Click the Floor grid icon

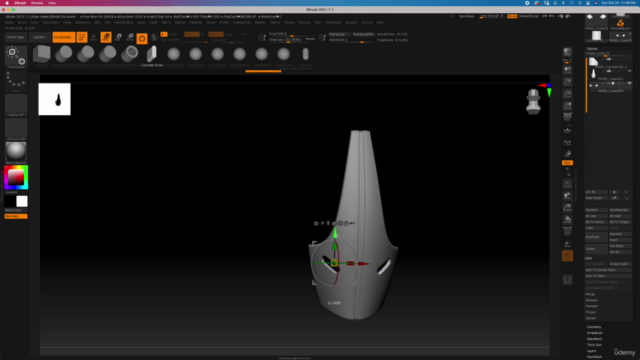[567, 131]
